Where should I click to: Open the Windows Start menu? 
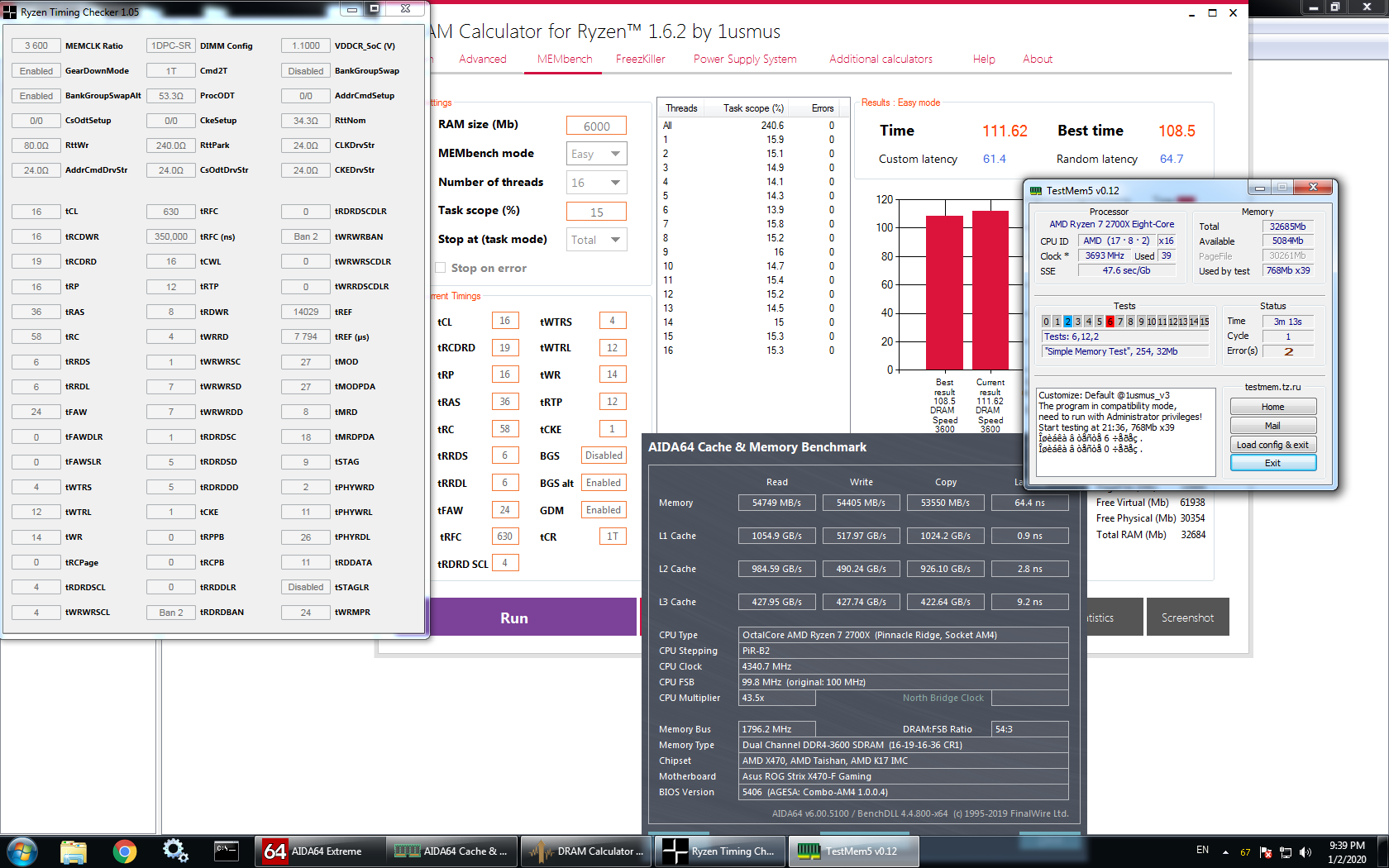21,851
